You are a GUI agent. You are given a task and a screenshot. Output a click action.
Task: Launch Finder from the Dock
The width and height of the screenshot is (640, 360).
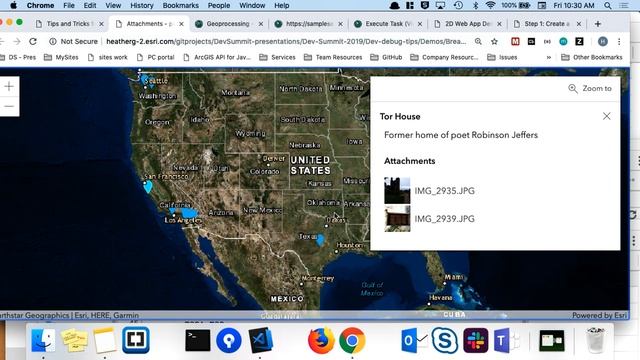coord(43,340)
